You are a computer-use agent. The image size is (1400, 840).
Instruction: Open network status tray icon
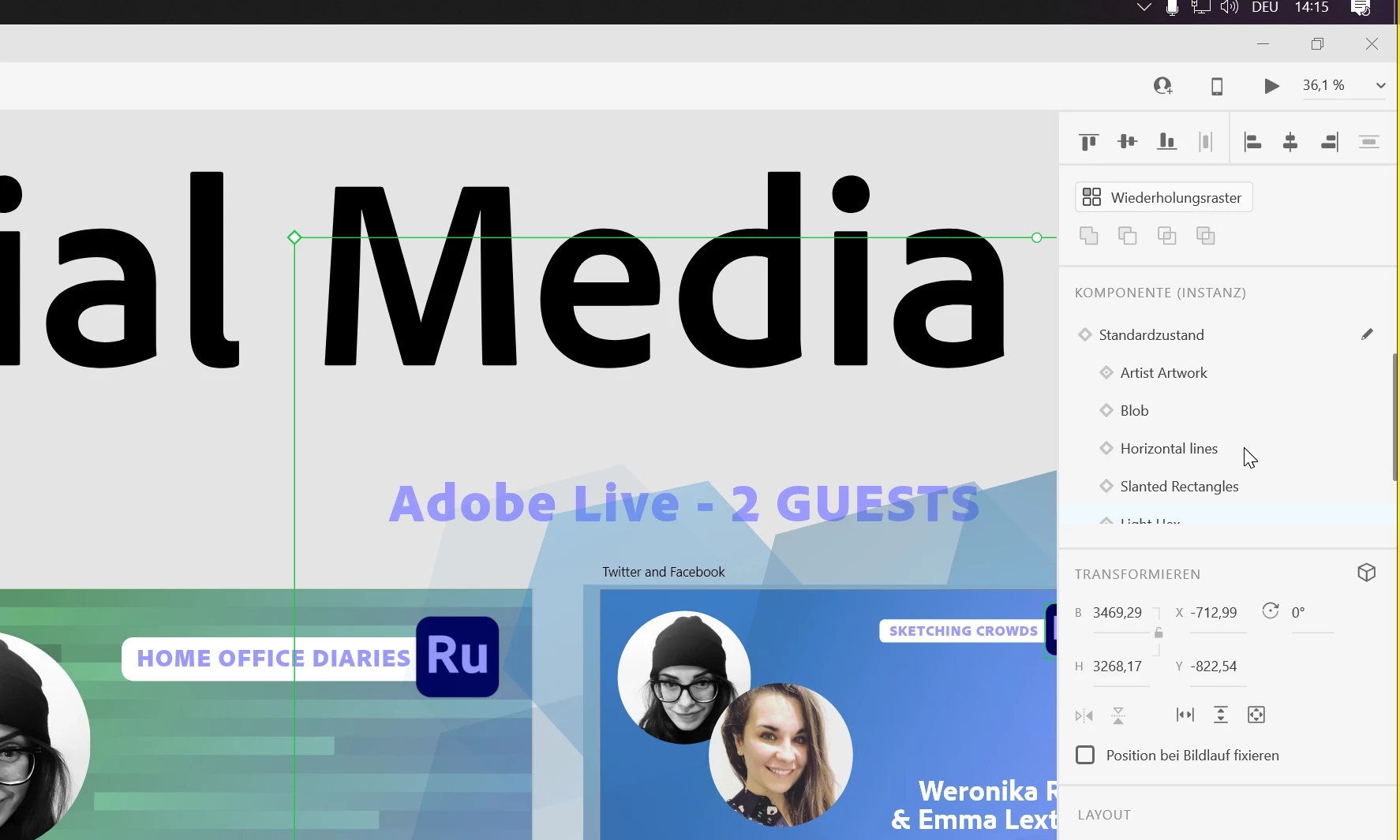click(1201, 8)
